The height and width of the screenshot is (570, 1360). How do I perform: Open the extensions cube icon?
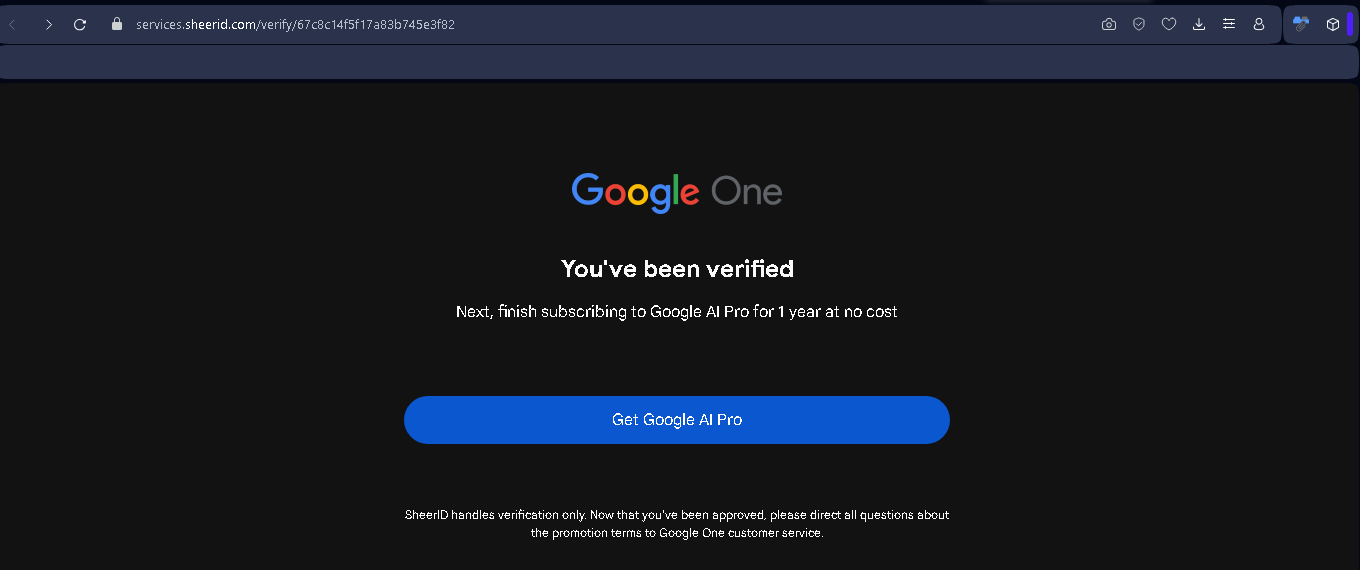coord(1332,24)
